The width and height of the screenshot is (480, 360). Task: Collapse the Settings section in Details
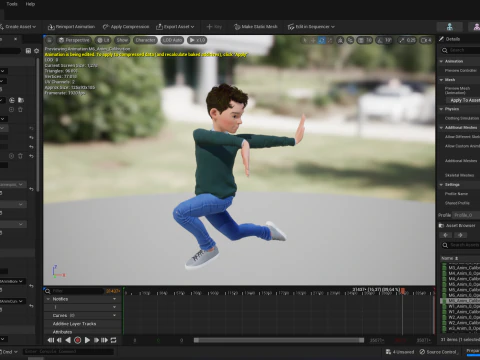[x=441, y=185]
